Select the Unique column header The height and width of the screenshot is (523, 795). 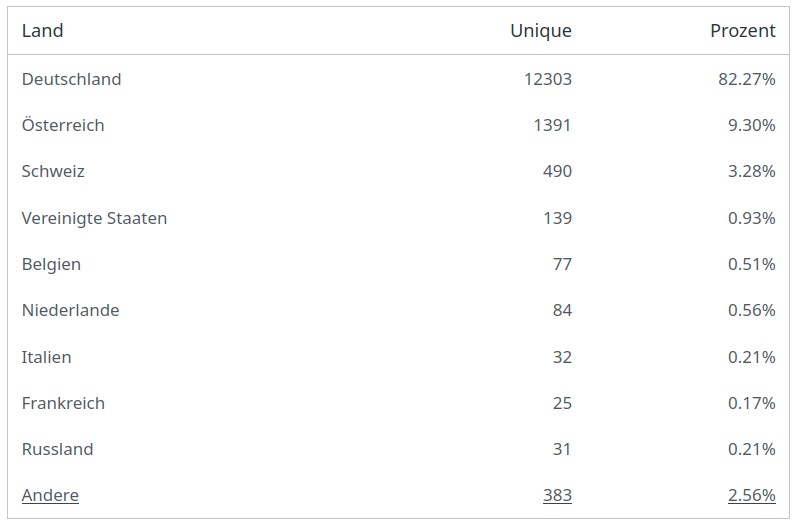pos(541,31)
